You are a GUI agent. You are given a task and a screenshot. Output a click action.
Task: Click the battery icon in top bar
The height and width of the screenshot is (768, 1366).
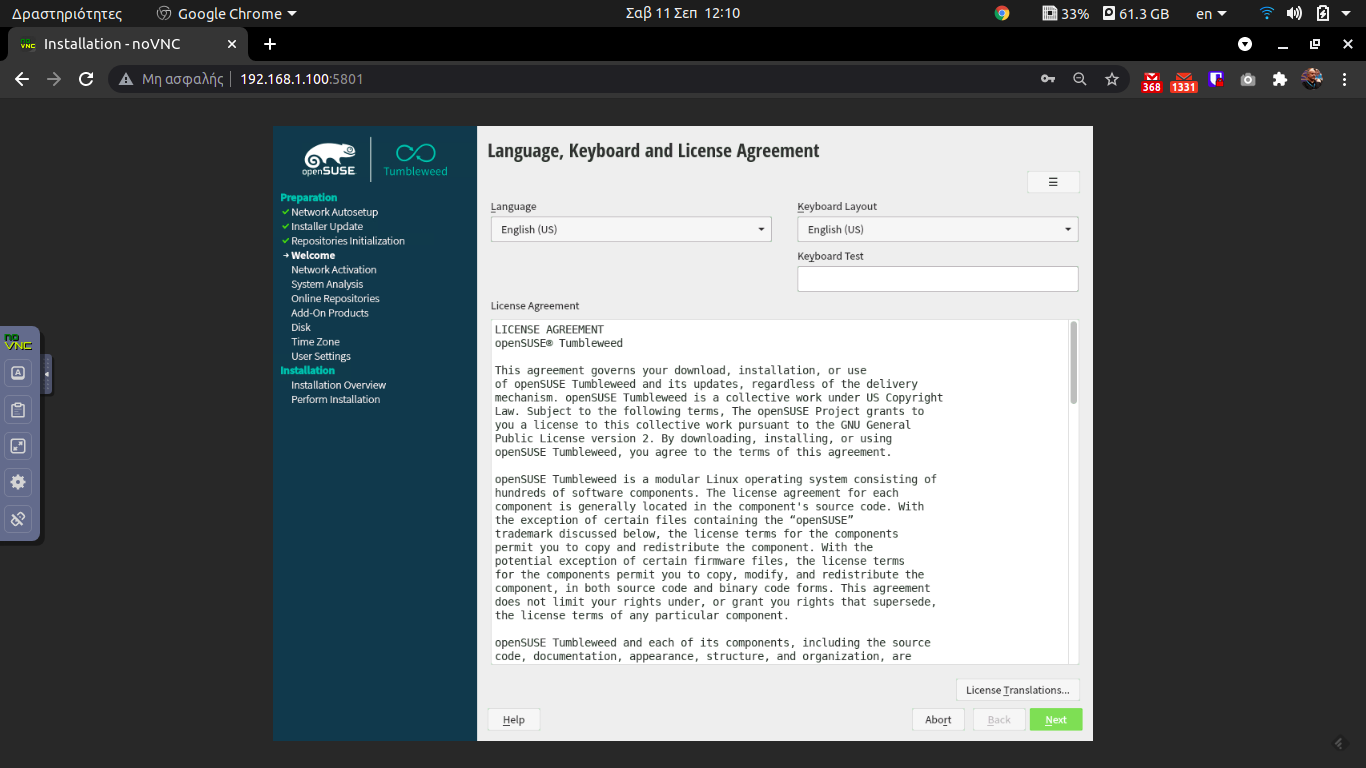(x=1323, y=14)
